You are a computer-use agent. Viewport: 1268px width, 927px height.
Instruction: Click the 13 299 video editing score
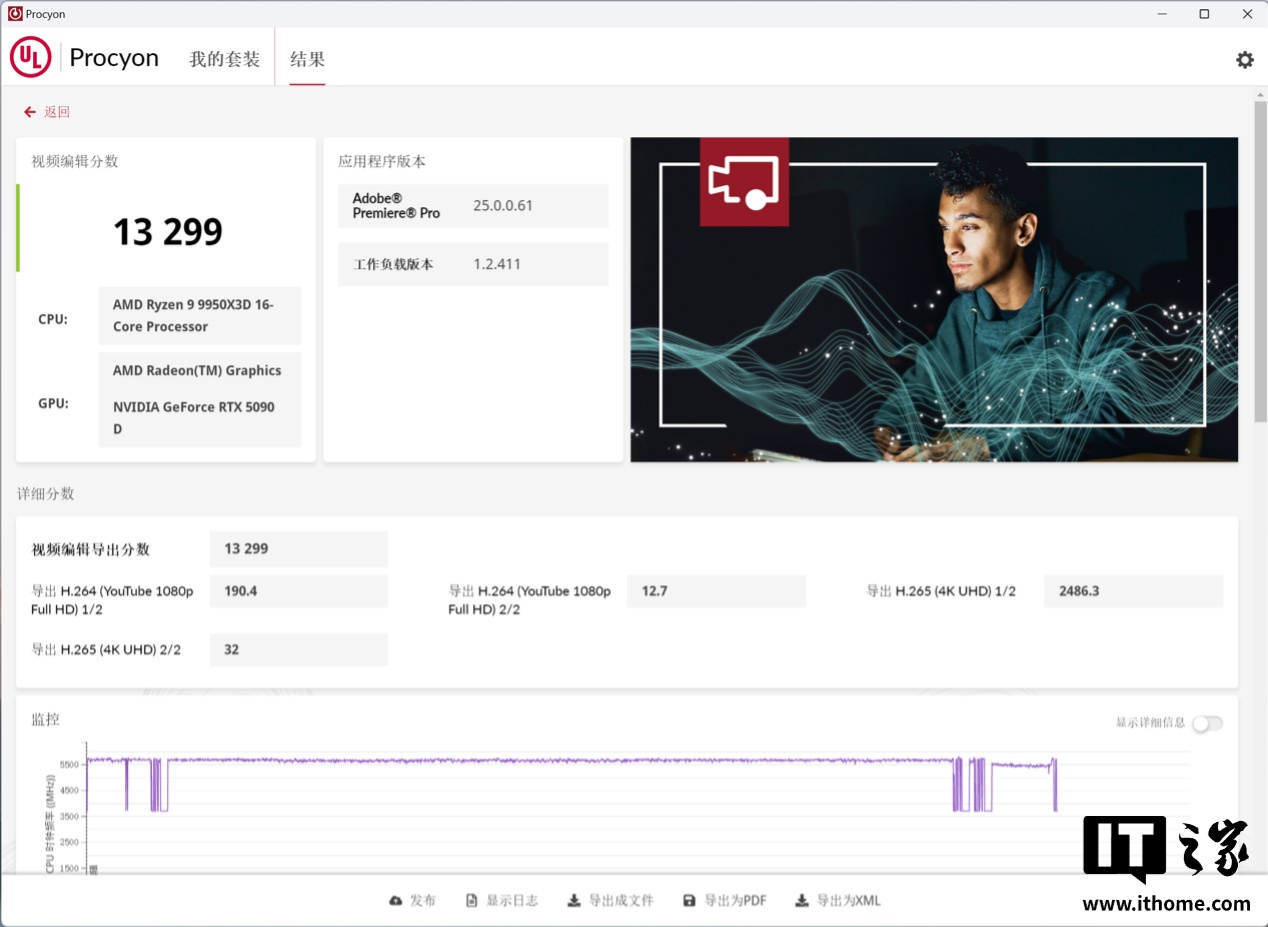[167, 232]
